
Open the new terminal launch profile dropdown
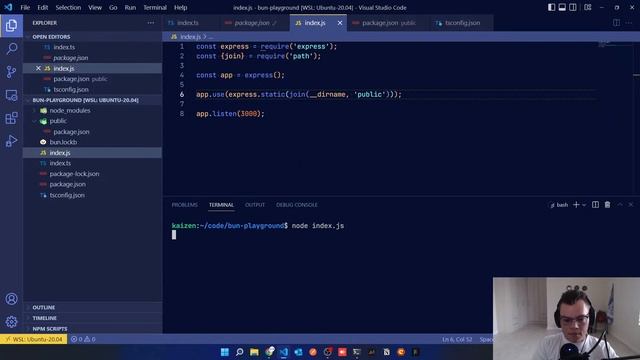click(x=584, y=205)
